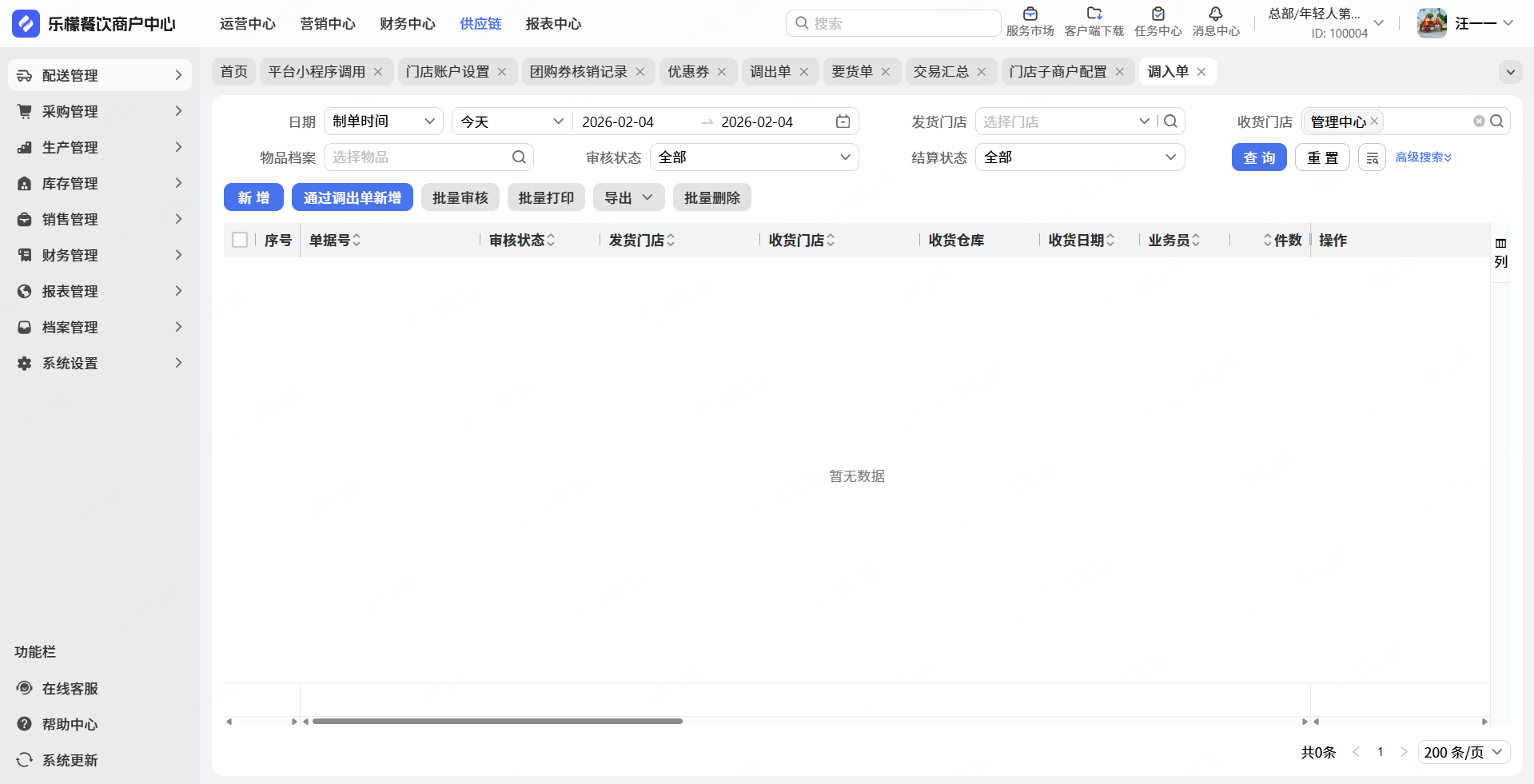Image resolution: width=1534 pixels, height=784 pixels.
Task: Remove the 管理中心 tag from 收货门店
Action: (1374, 121)
